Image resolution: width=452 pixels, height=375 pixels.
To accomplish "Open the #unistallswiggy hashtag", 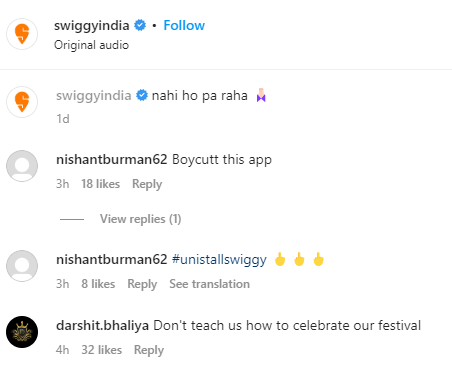I will click(219, 260).
